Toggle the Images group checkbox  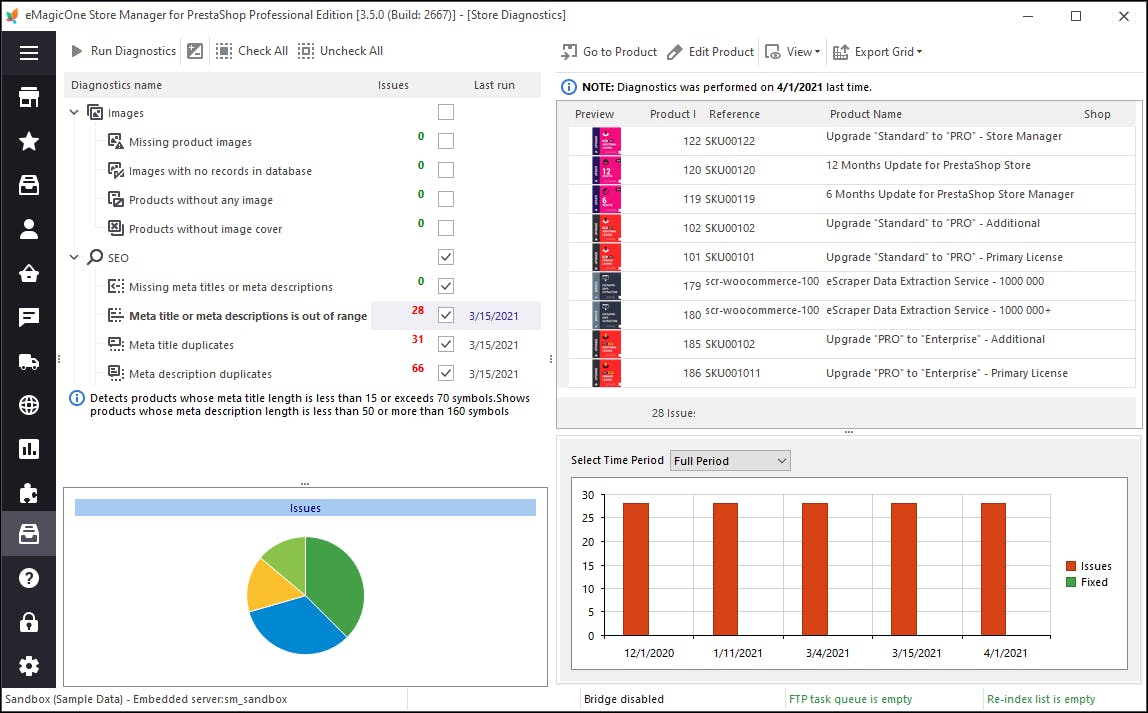446,112
